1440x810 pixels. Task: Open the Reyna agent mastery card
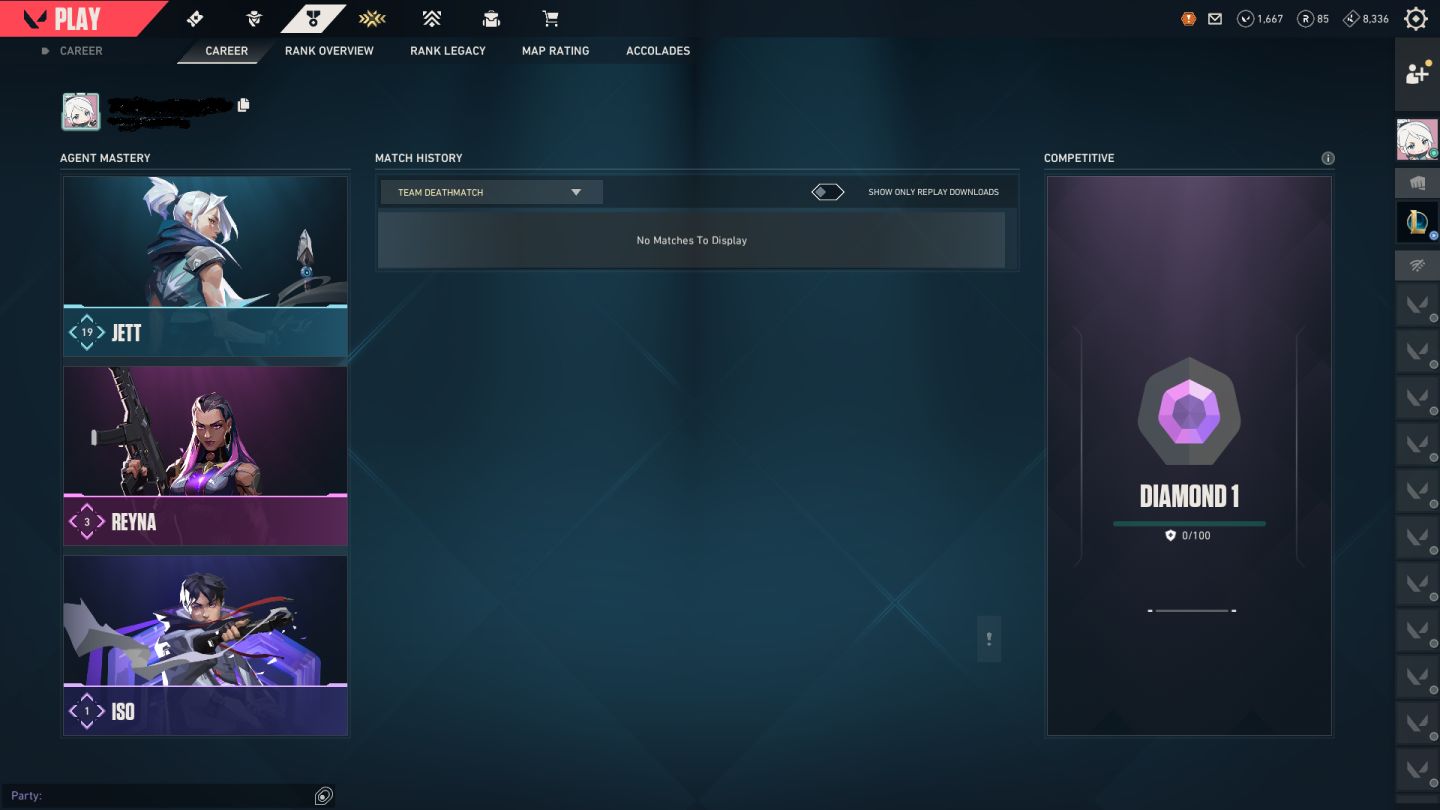pos(205,456)
